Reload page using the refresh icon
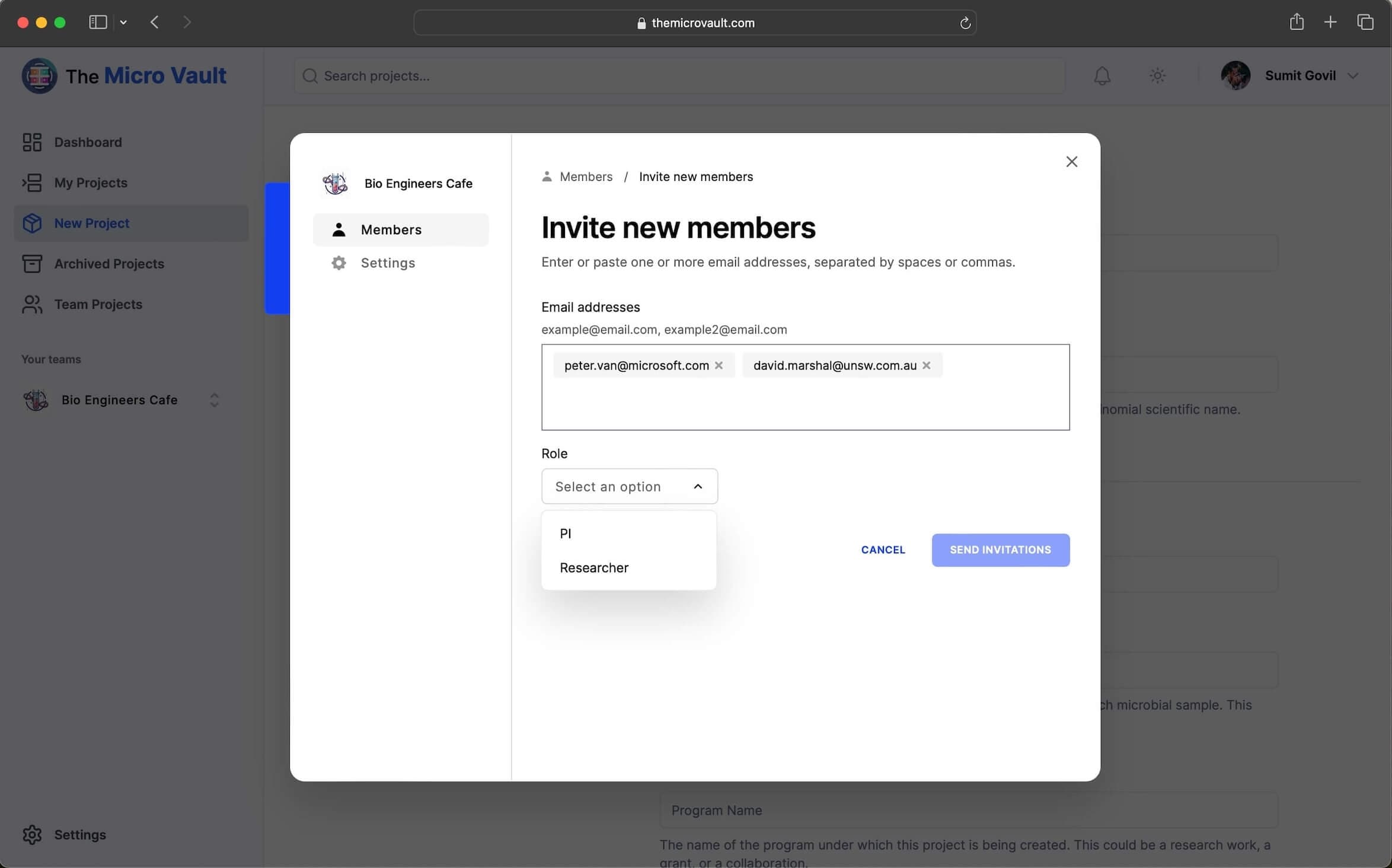Viewport: 1392px width, 868px height. coord(965,23)
